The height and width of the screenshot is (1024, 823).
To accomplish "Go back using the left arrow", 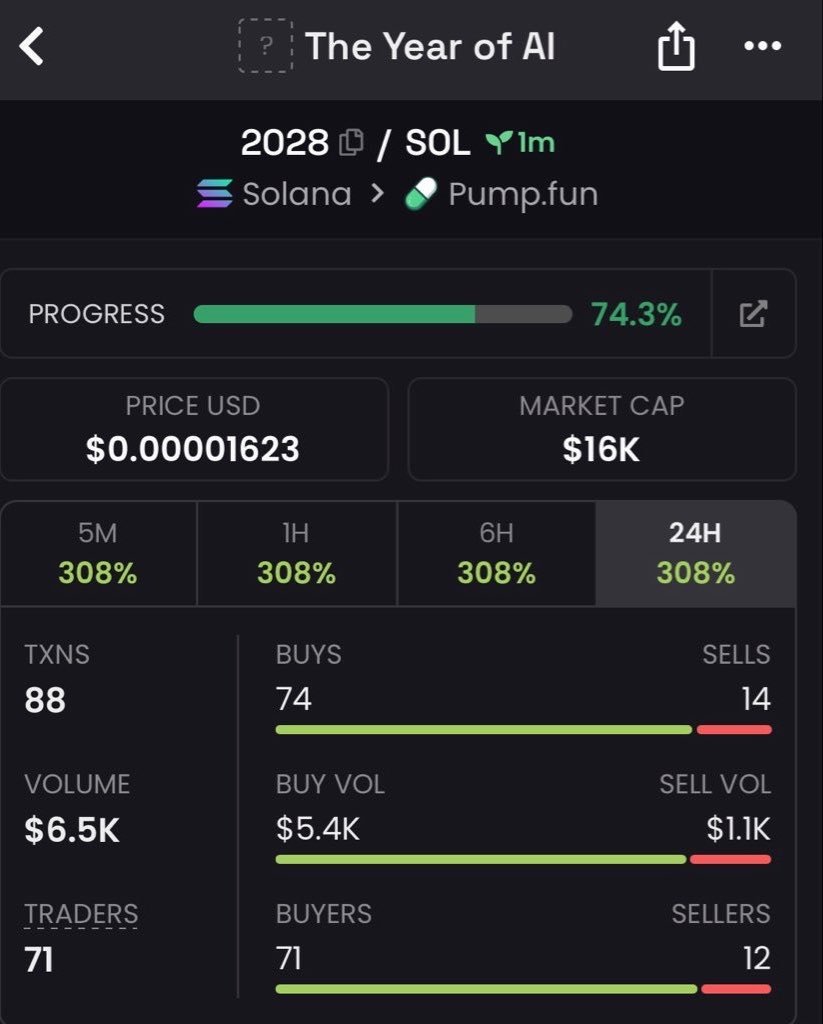I will (31, 46).
